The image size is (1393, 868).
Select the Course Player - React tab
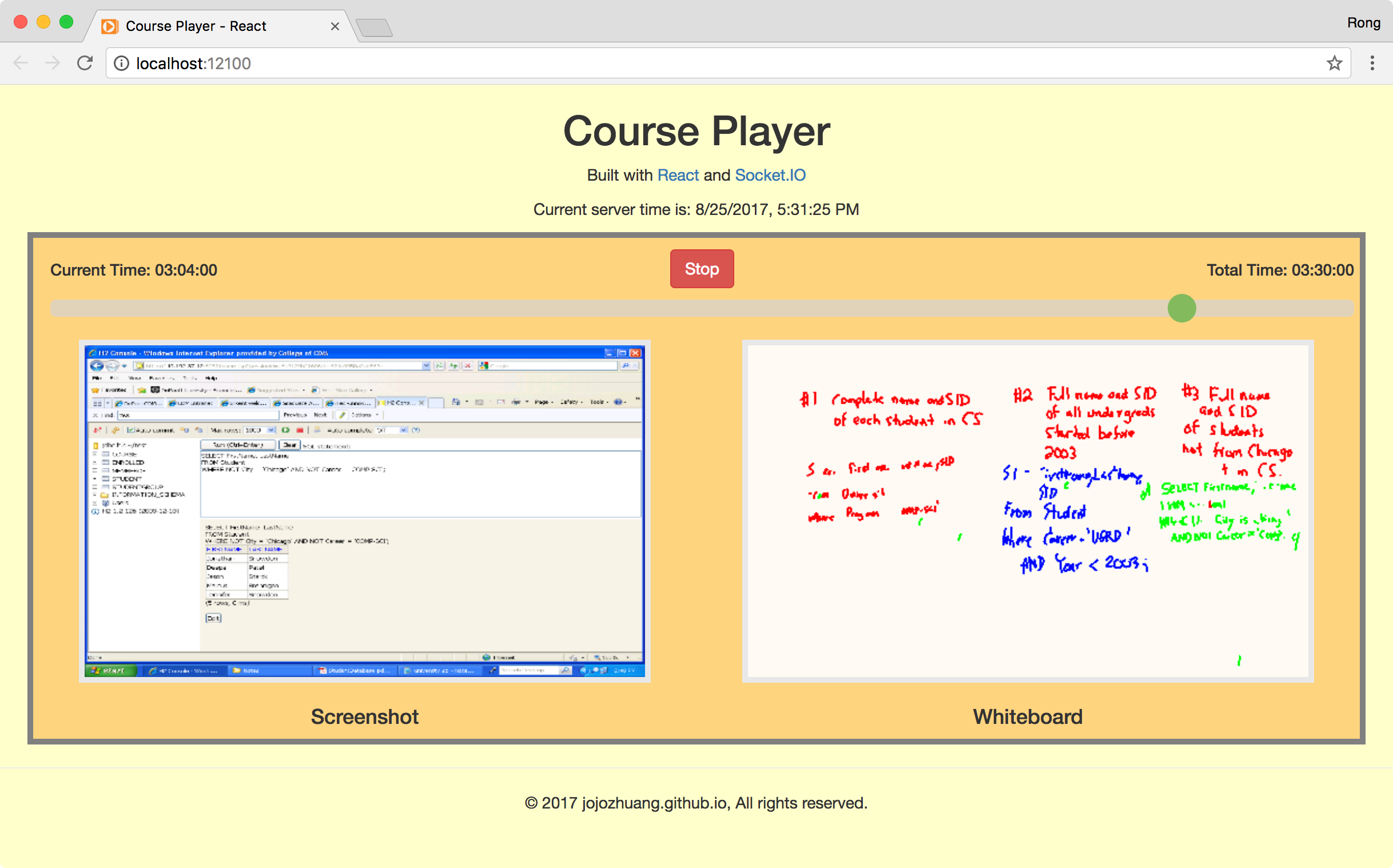coord(221,26)
